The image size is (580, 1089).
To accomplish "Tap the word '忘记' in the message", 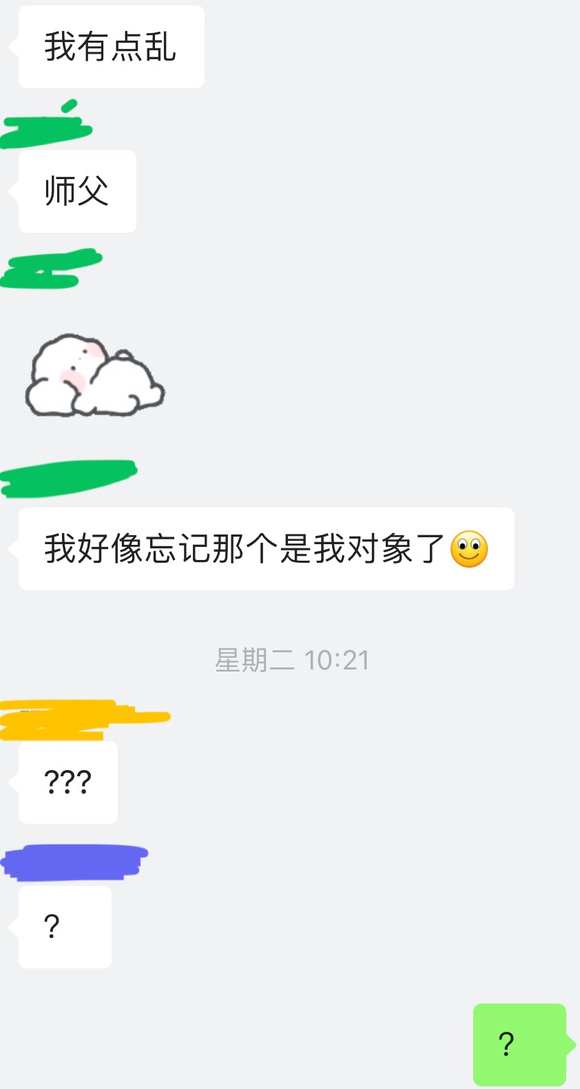I will [x=179, y=549].
